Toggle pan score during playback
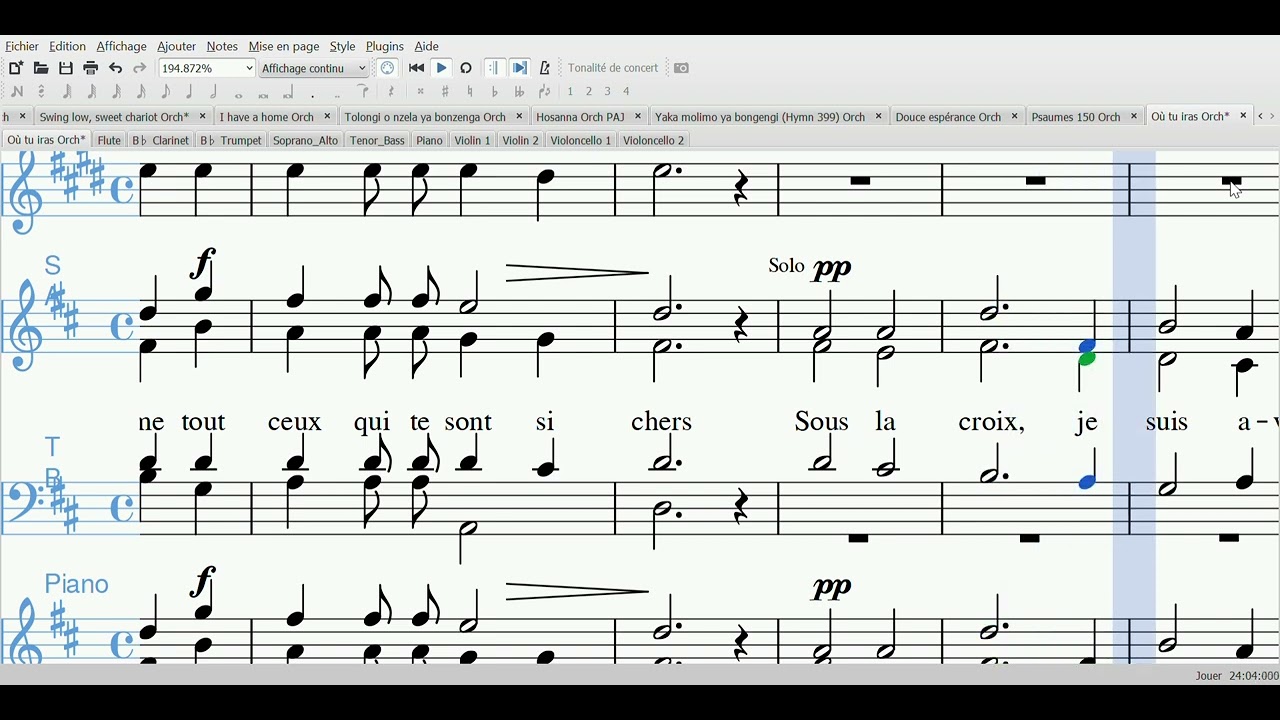Viewport: 1280px width, 720px height. coord(520,68)
